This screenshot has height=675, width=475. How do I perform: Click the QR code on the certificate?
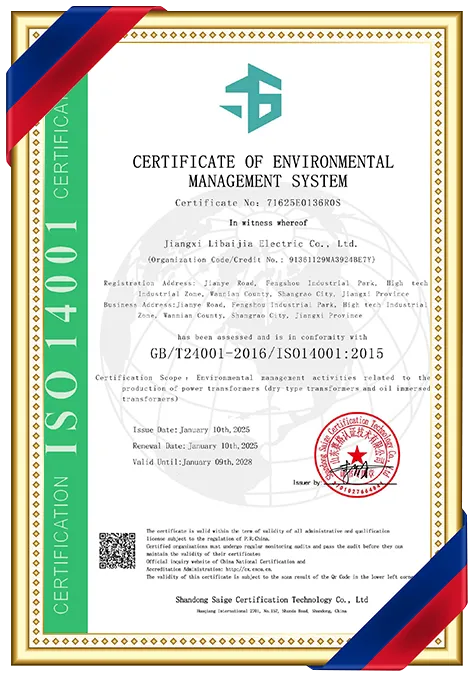(117, 551)
